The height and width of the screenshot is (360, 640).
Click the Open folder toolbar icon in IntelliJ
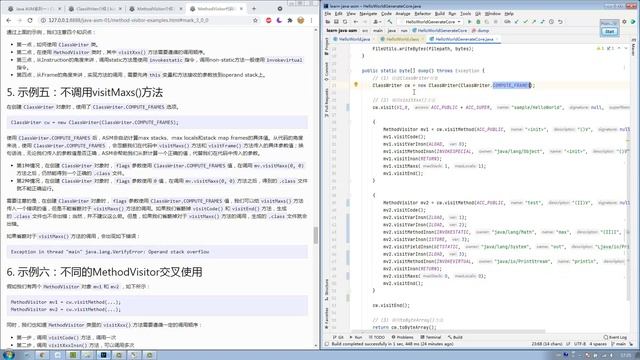(328, 22)
